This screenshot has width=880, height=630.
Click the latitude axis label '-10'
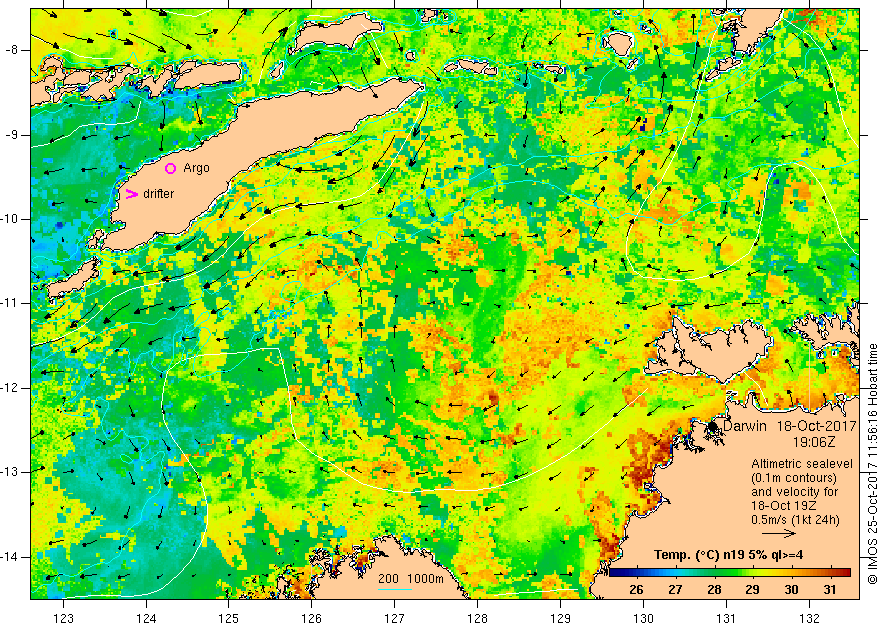point(9,219)
